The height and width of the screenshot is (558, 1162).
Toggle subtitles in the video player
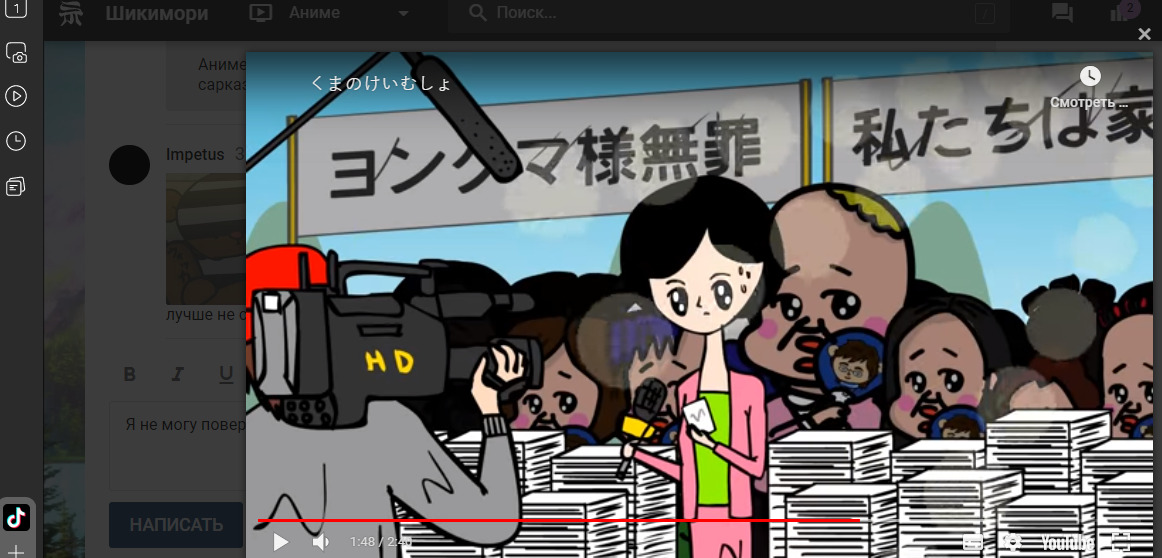972,542
